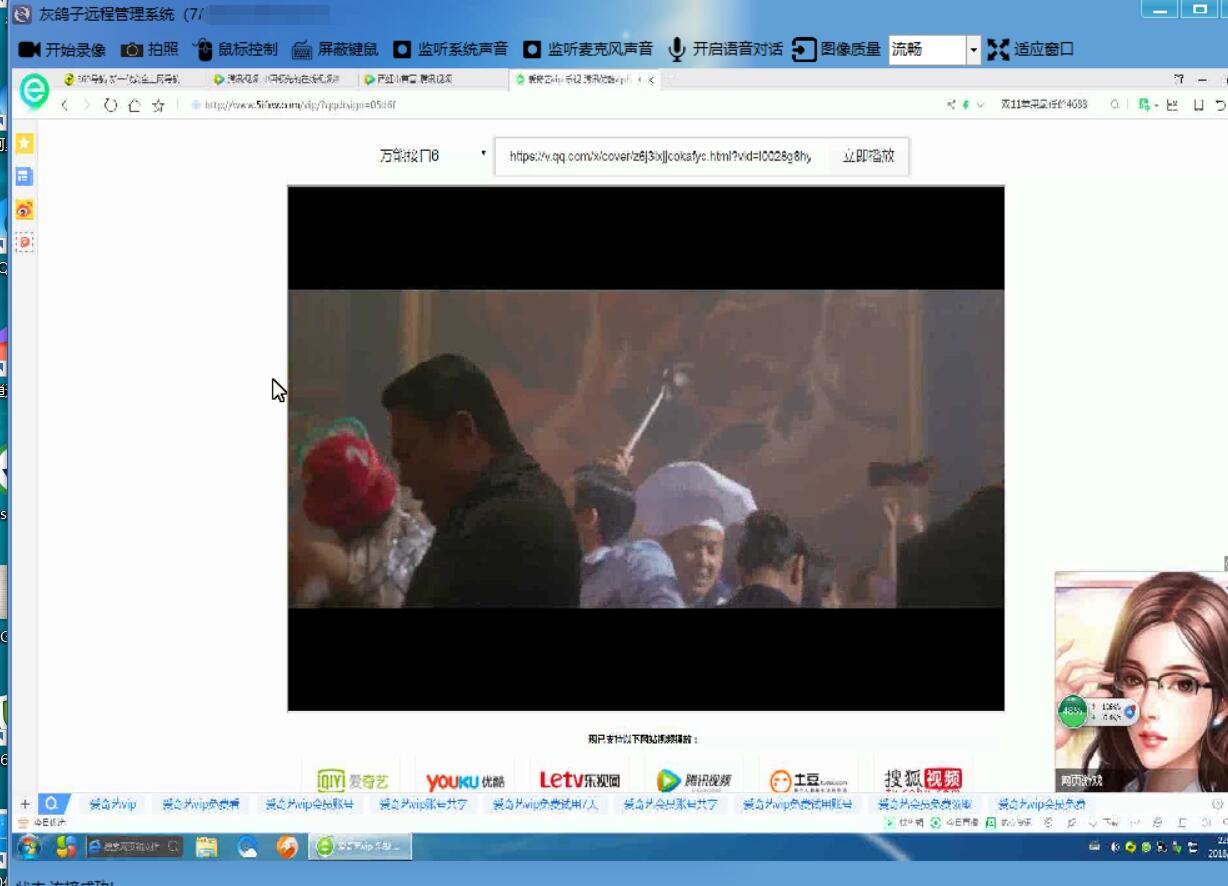Viewport: 1228px width, 886px height.
Task: Reload the remote browser page
Action: (110, 105)
